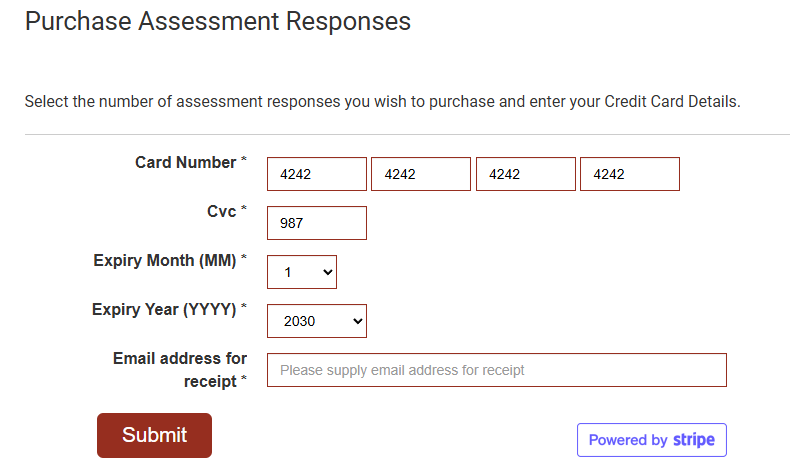
Task: Open the Expiry Month select showing 1
Action: (x=301, y=272)
